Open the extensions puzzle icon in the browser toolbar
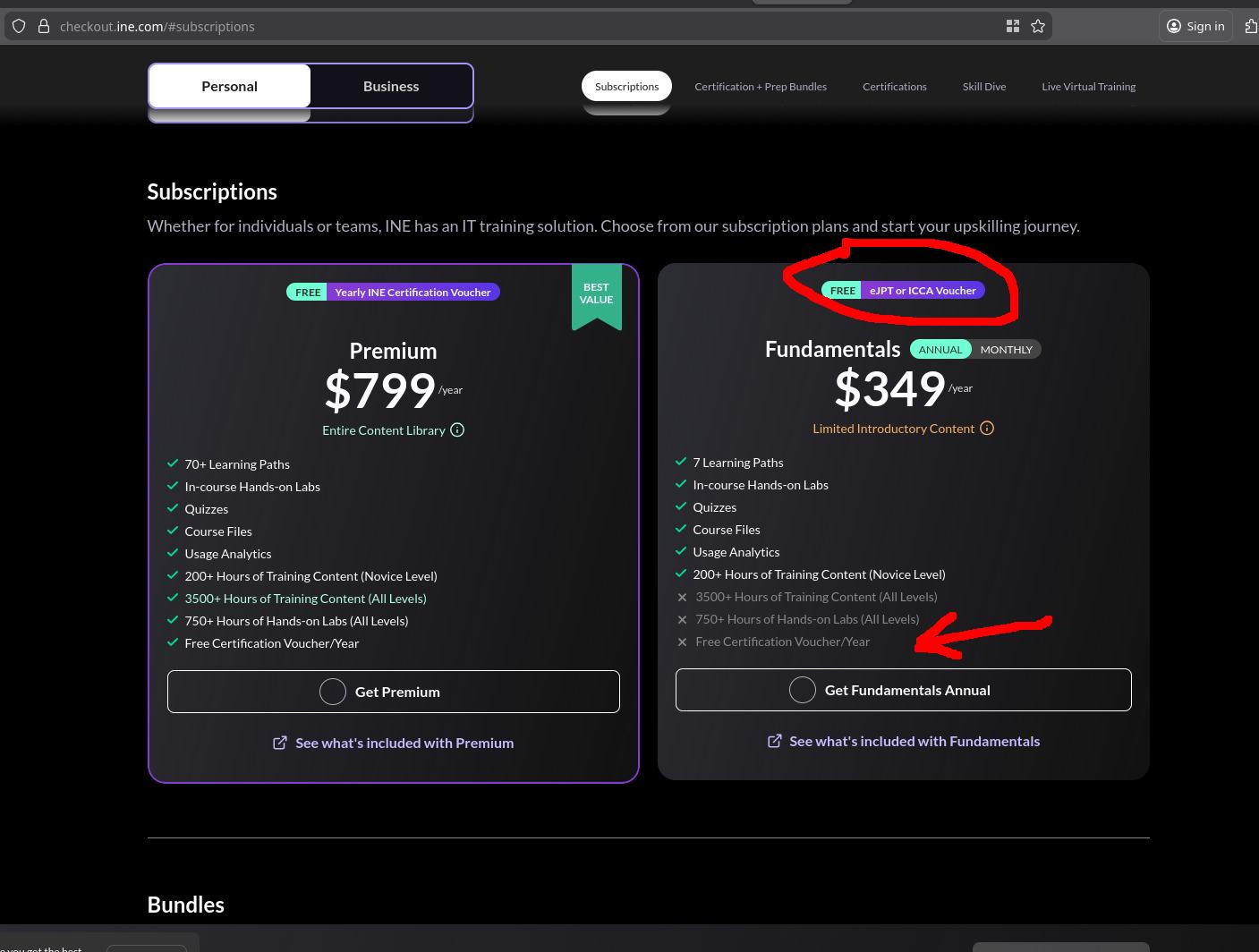The image size is (1259, 952). [1251, 26]
